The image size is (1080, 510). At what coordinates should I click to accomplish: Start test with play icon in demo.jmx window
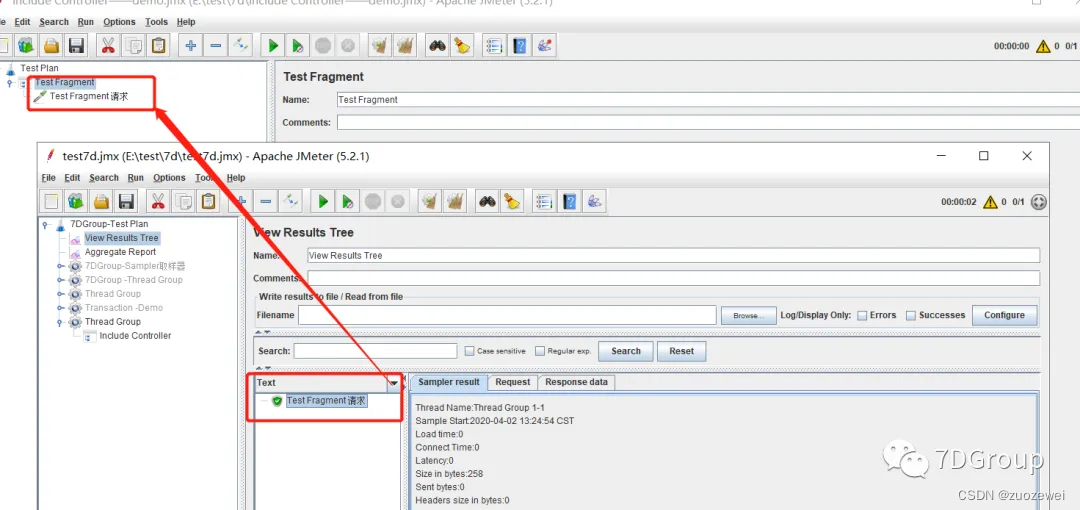(x=273, y=46)
